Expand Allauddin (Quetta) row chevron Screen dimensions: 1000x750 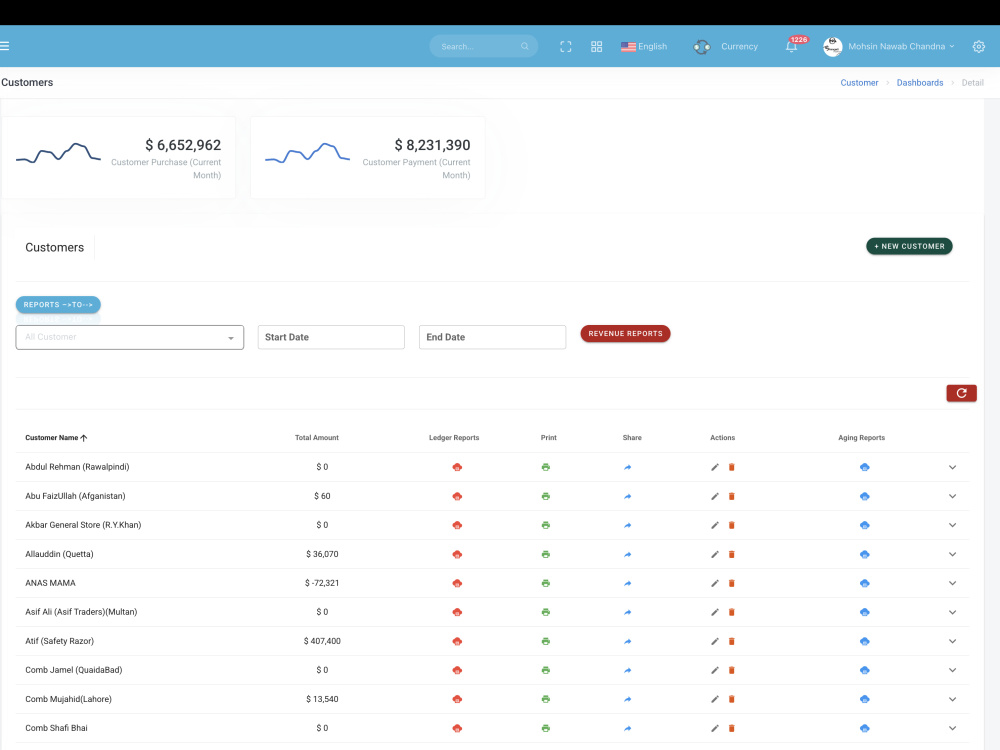[x=952, y=554]
